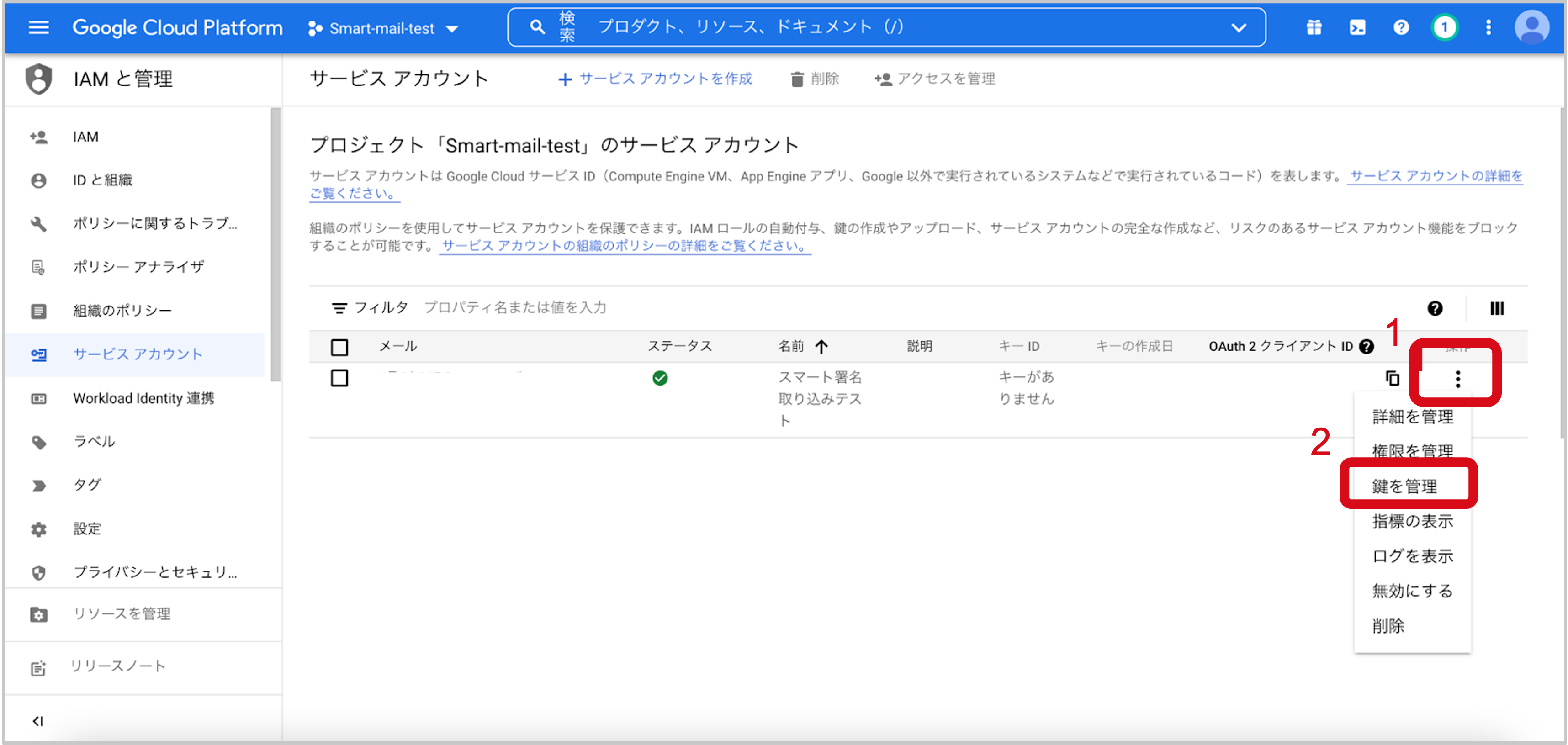Sort by ステータス column header
Screen dimensions: 1568x745
(679, 346)
